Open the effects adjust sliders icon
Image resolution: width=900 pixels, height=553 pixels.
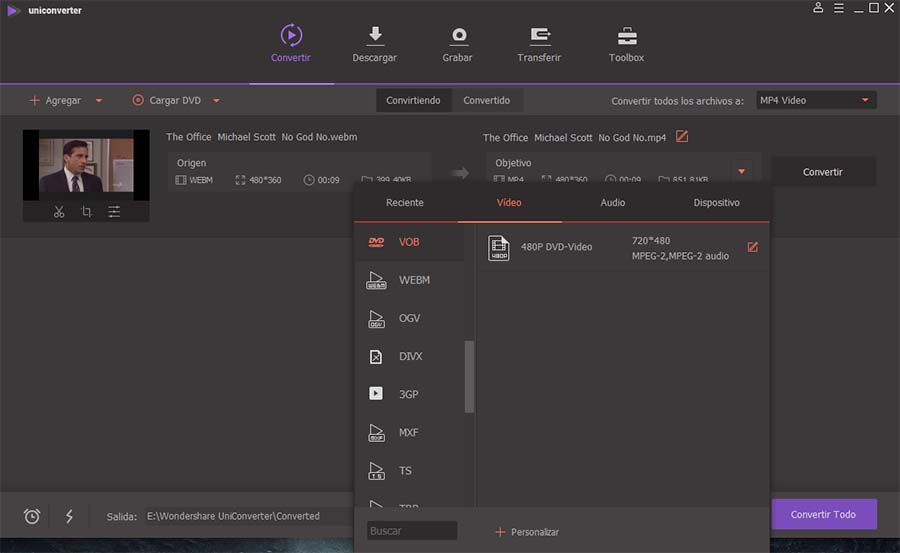[x=114, y=212]
